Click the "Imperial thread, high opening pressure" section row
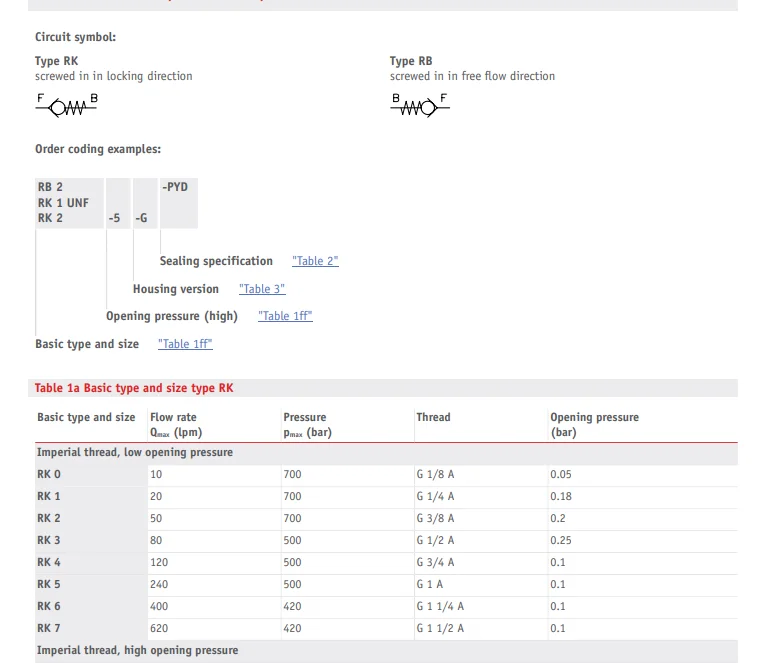The height and width of the screenshot is (663, 764). 138,651
